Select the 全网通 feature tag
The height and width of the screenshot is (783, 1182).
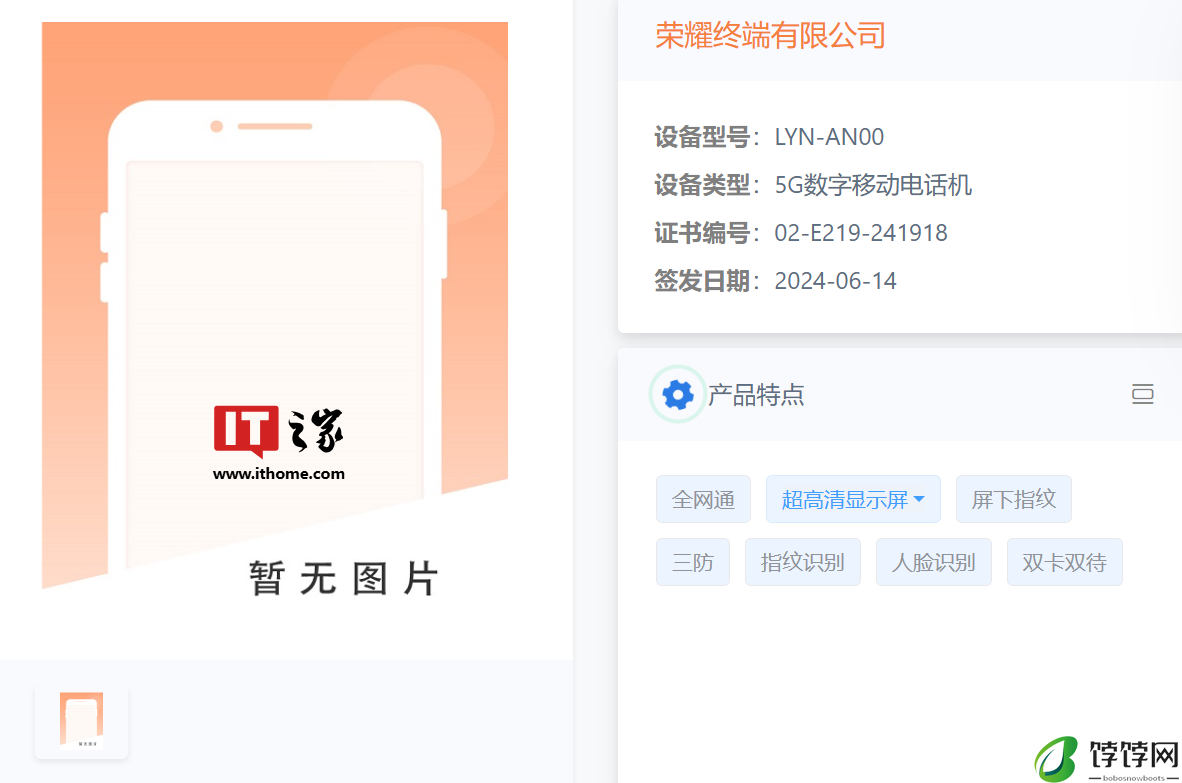point(703,499)
